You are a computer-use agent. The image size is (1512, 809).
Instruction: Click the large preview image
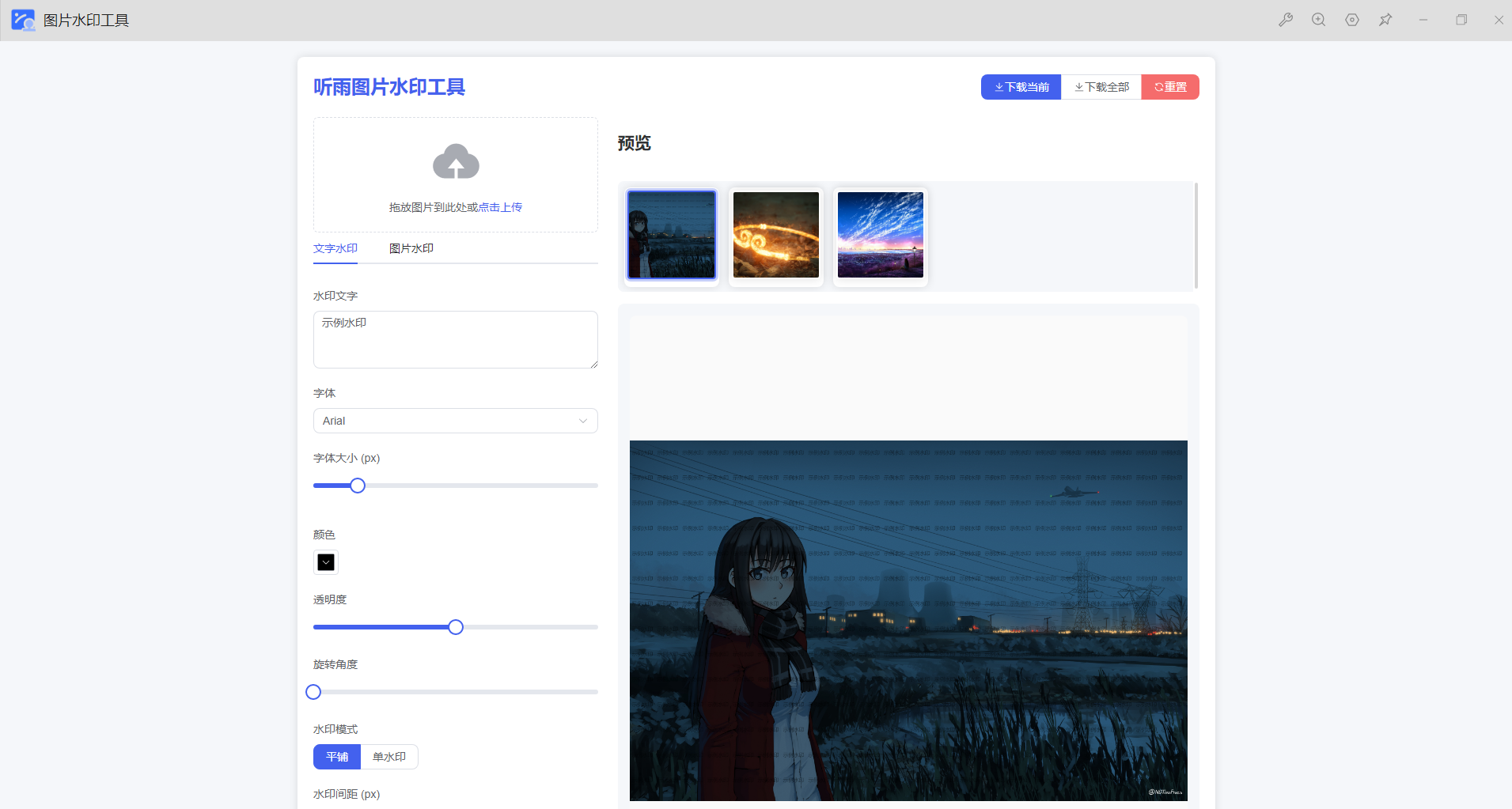[908, 621]
